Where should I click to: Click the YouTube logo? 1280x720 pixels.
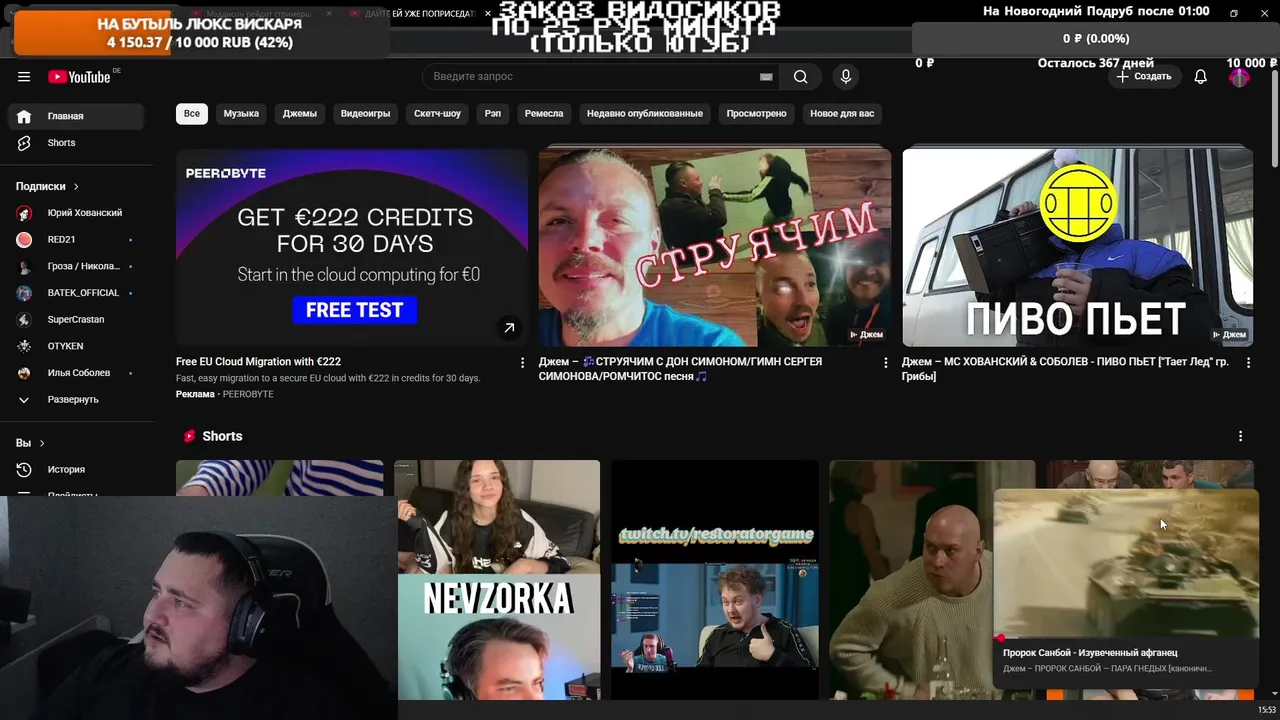click(x=80, y=77)
